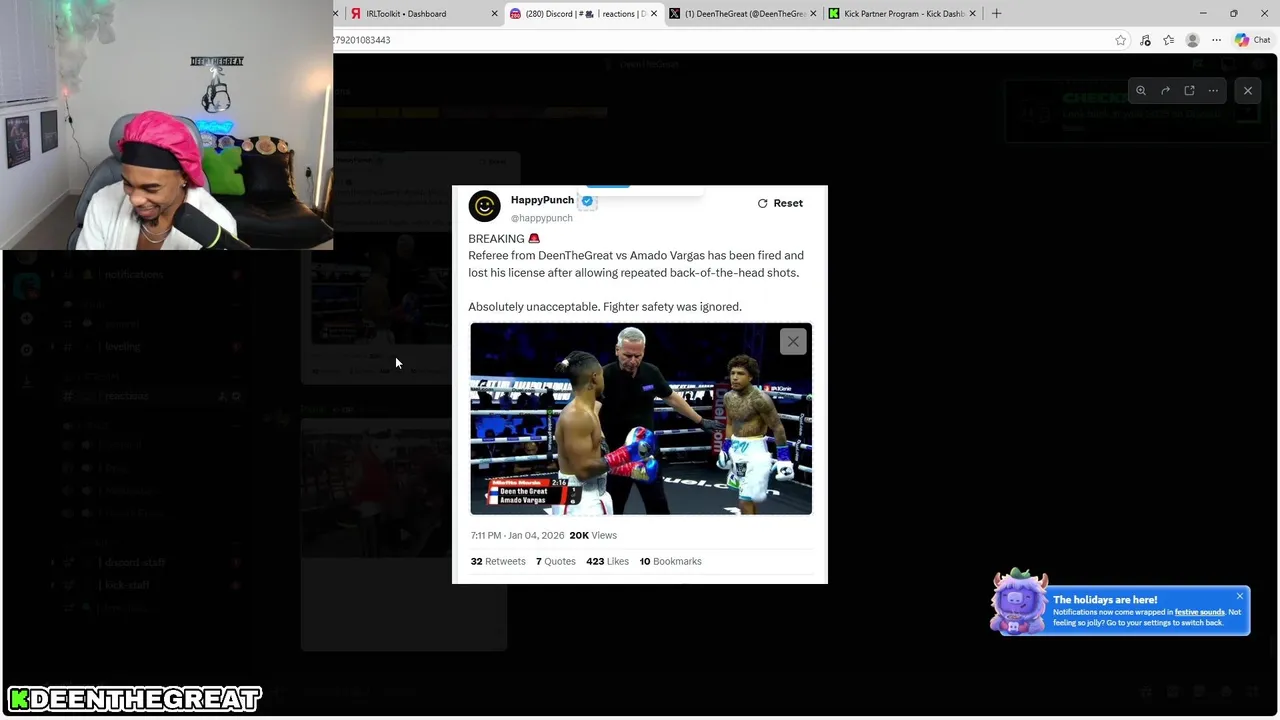1280x720 pixels.
Task: Close the Kick Partner Program tab
Action: click(973, 14)
